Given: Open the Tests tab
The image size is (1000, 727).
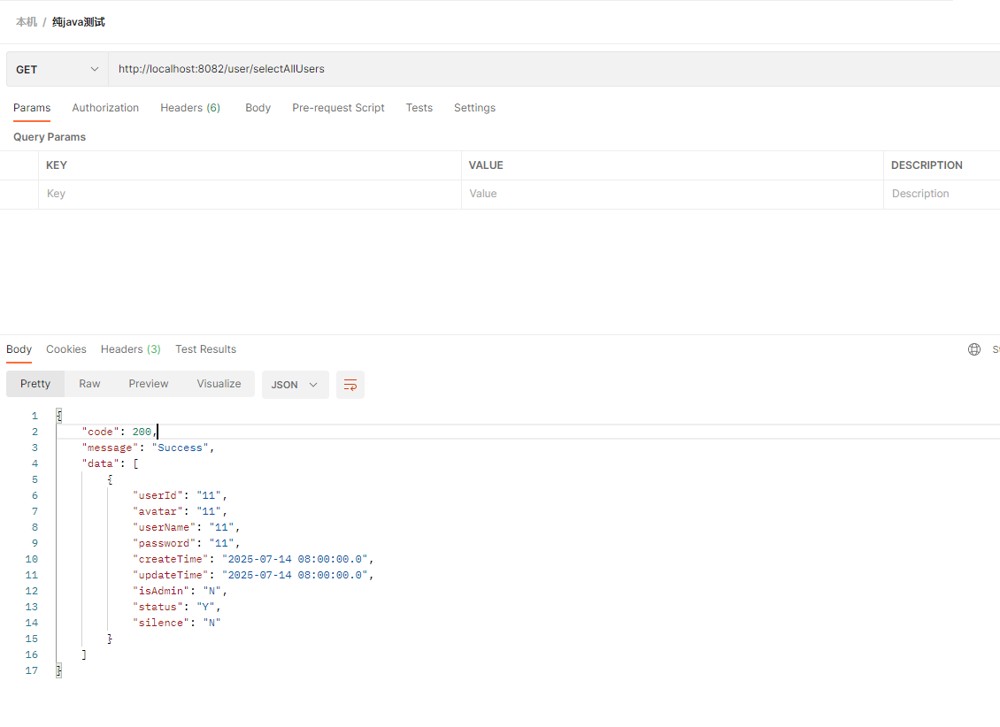Looking at the screenshot, I should click(419, 108).
